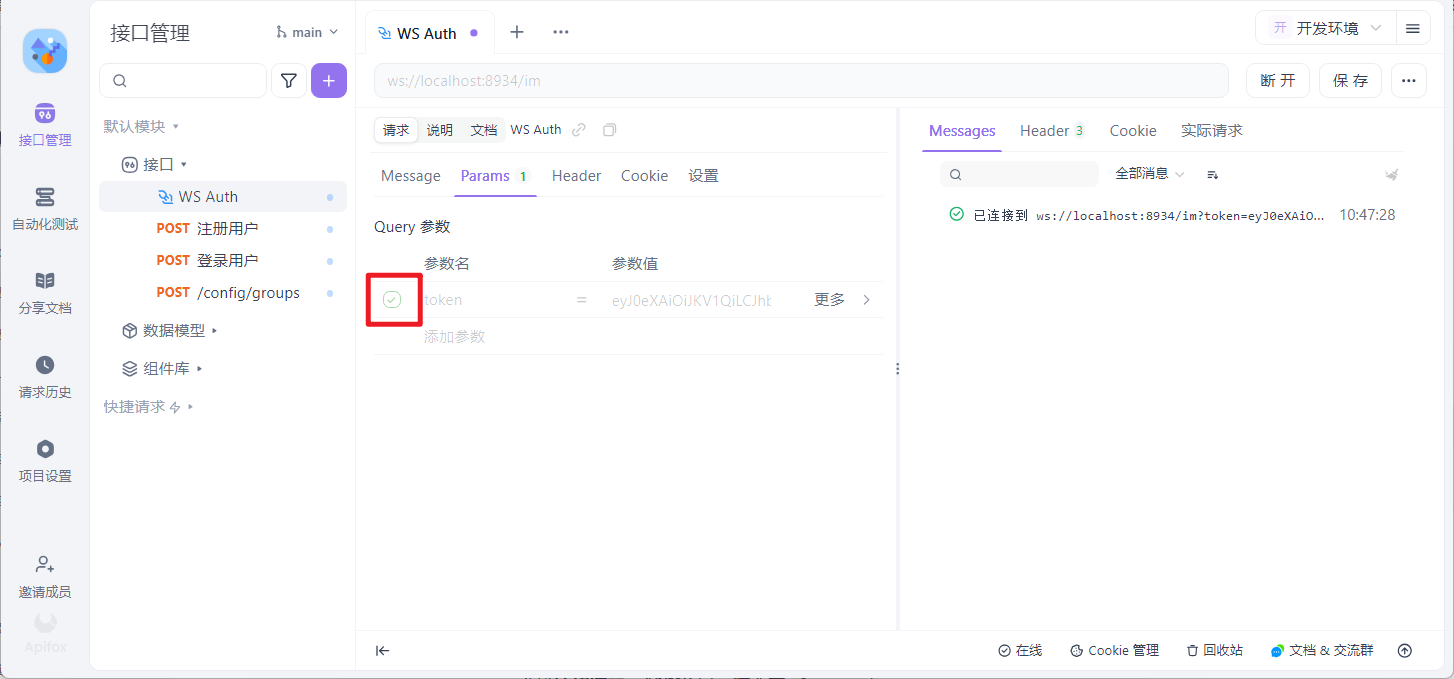Click the 断开 disconnect button
The width and height of the screenshot is (1454, 679).
tap(1278, 81)
